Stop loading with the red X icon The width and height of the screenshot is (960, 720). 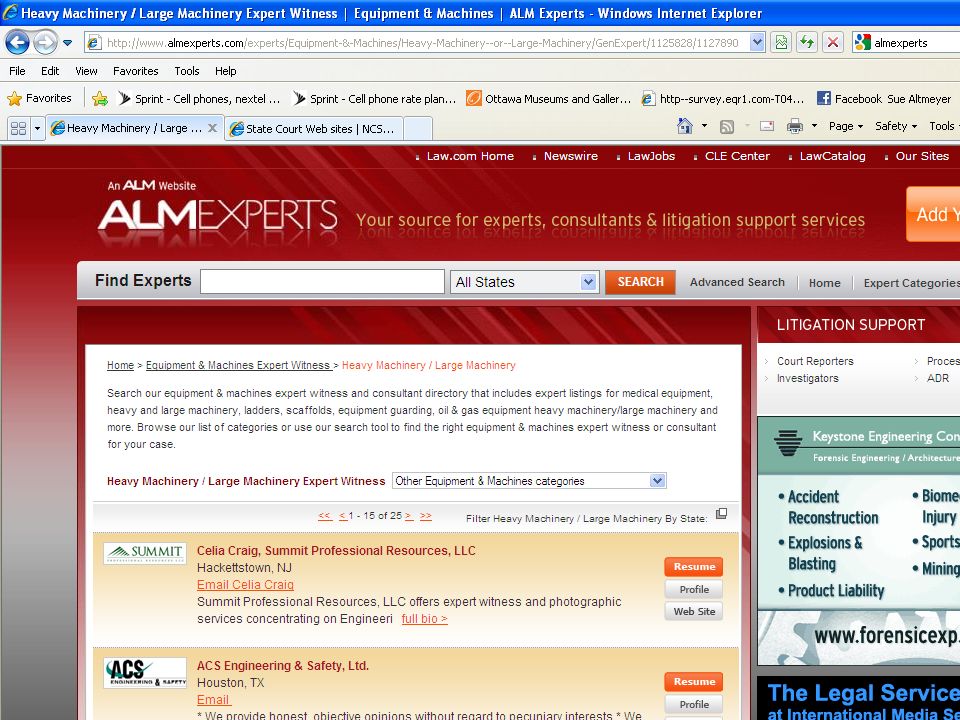click(x=833, y=43)
